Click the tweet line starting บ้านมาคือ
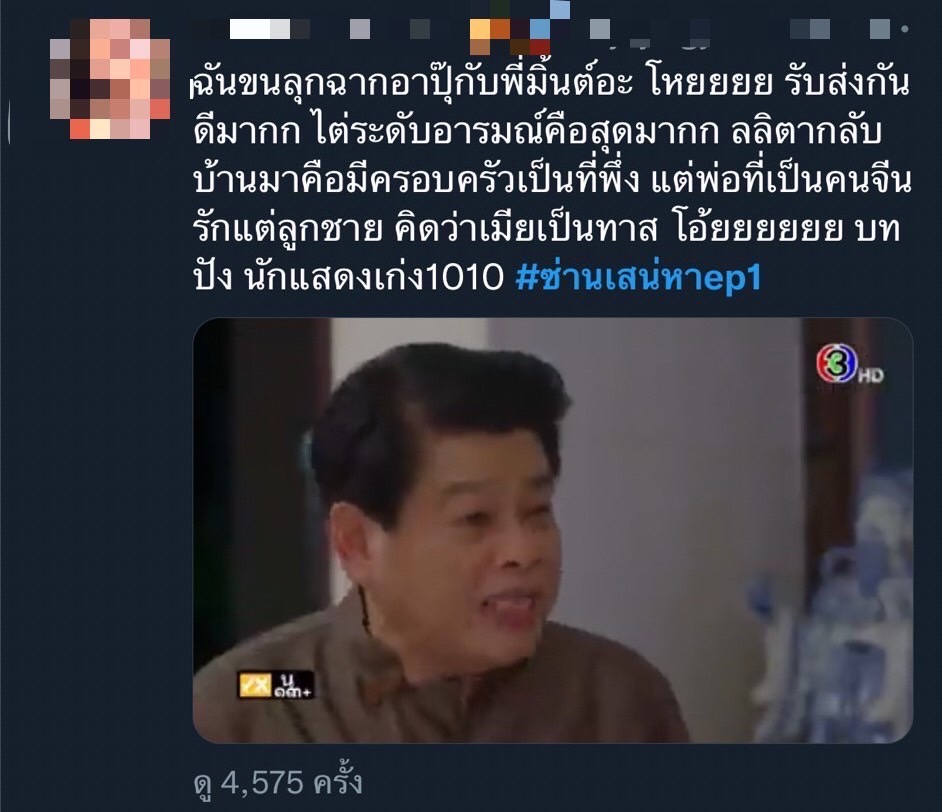942x812 pixels. (x=553, y=180)
